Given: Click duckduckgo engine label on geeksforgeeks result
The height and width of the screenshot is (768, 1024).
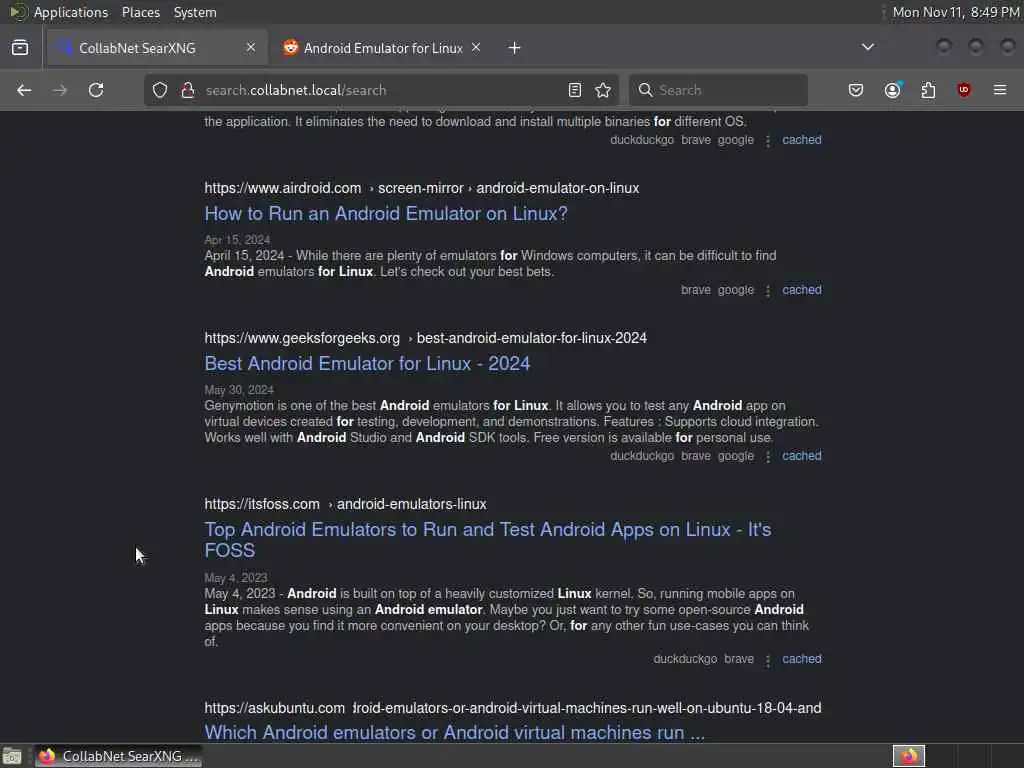Looking at the screenshot, I should tap(642, 456).
